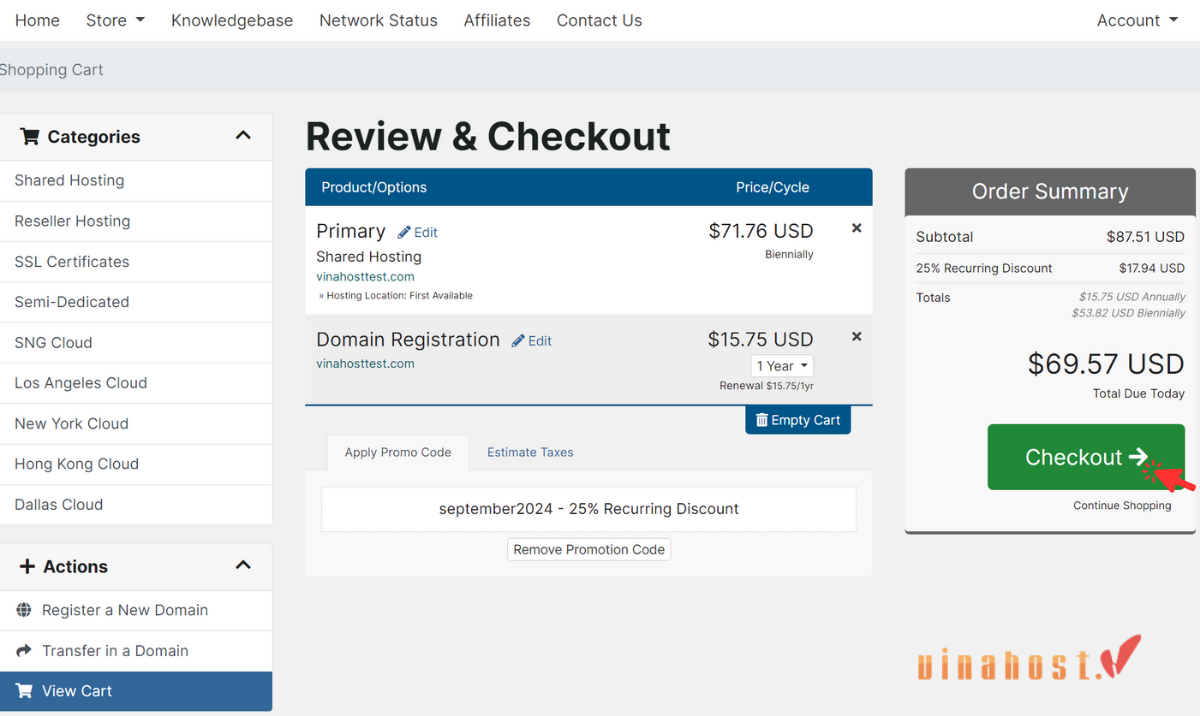
Task: Select Shared Hosting category
Action: pos(136,181)
